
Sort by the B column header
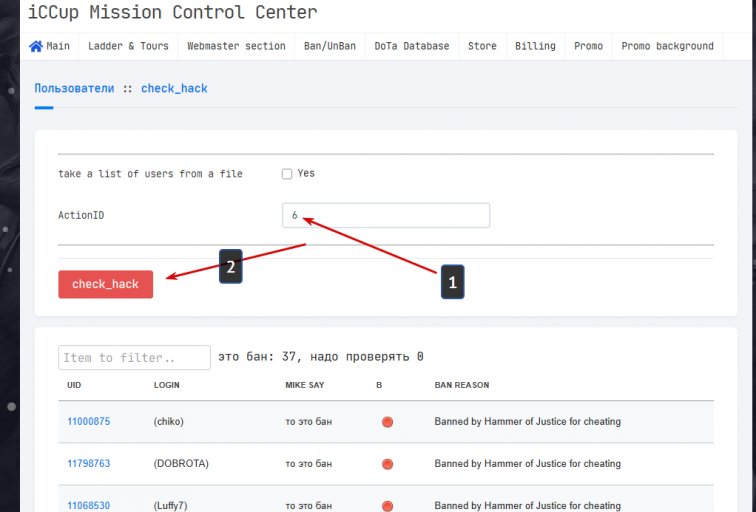[379, 385]
